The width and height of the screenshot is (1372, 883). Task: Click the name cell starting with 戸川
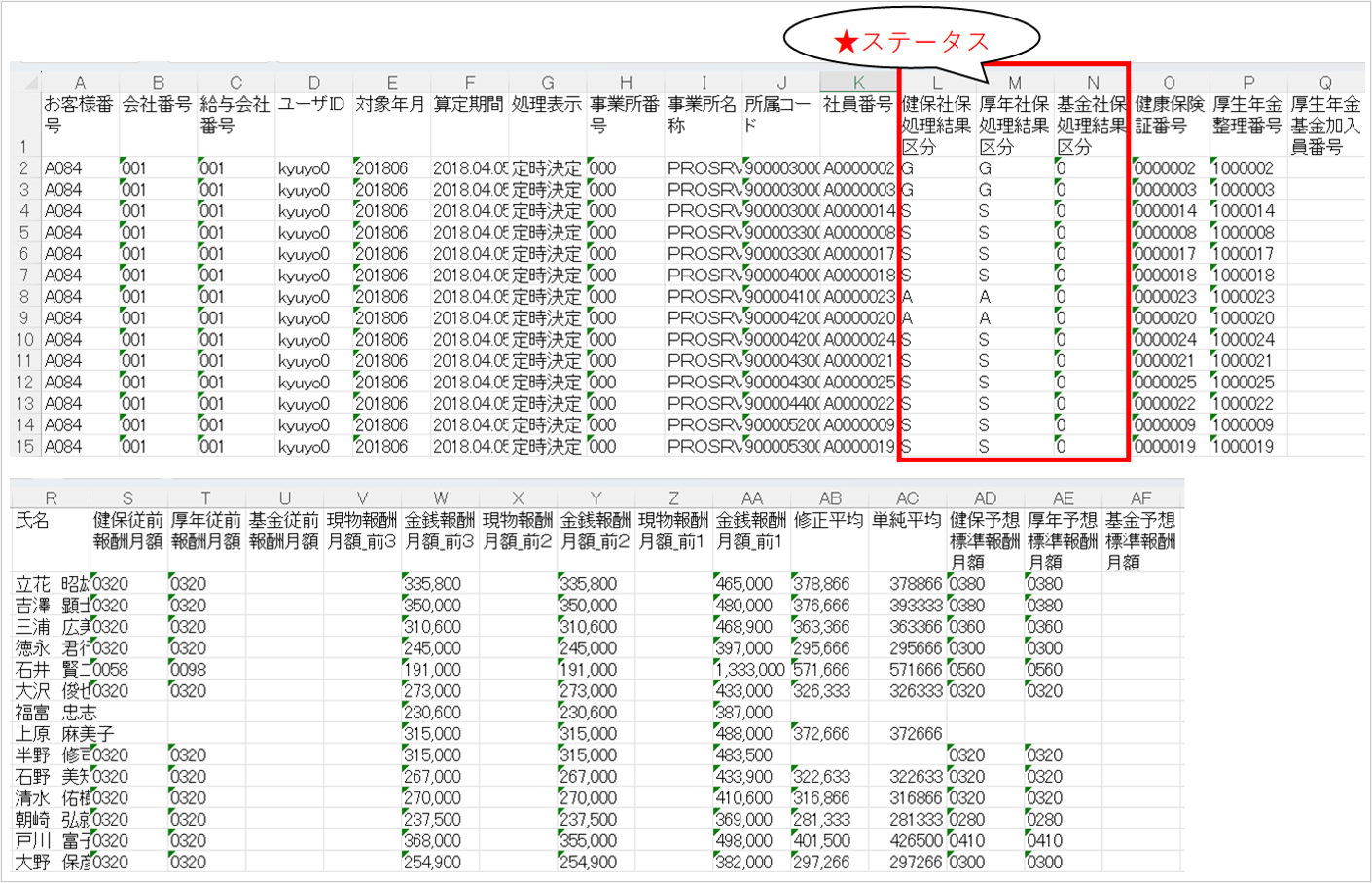pyautogui.click(x=51, y=840)
